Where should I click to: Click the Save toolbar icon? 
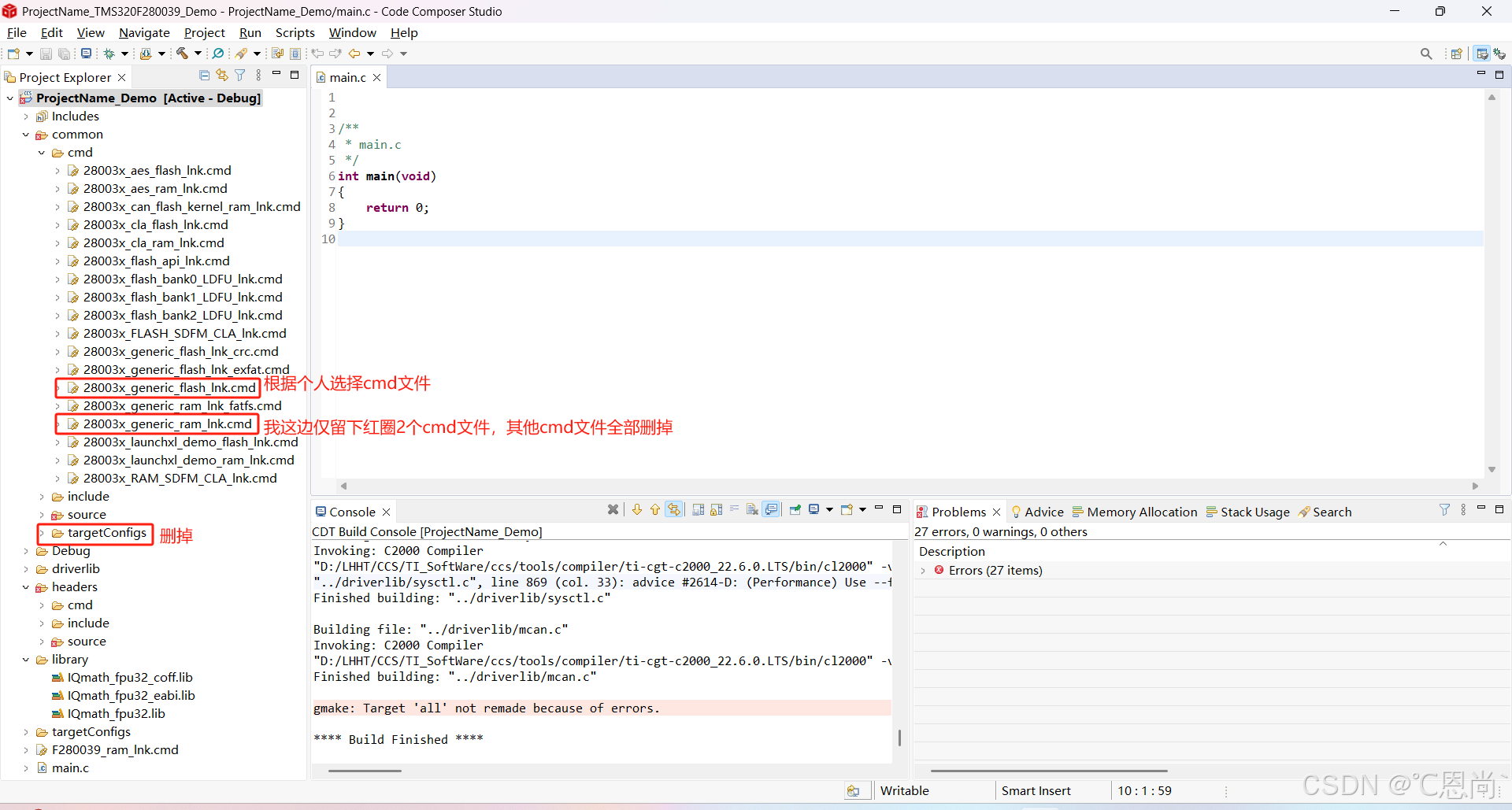[46, 54]
